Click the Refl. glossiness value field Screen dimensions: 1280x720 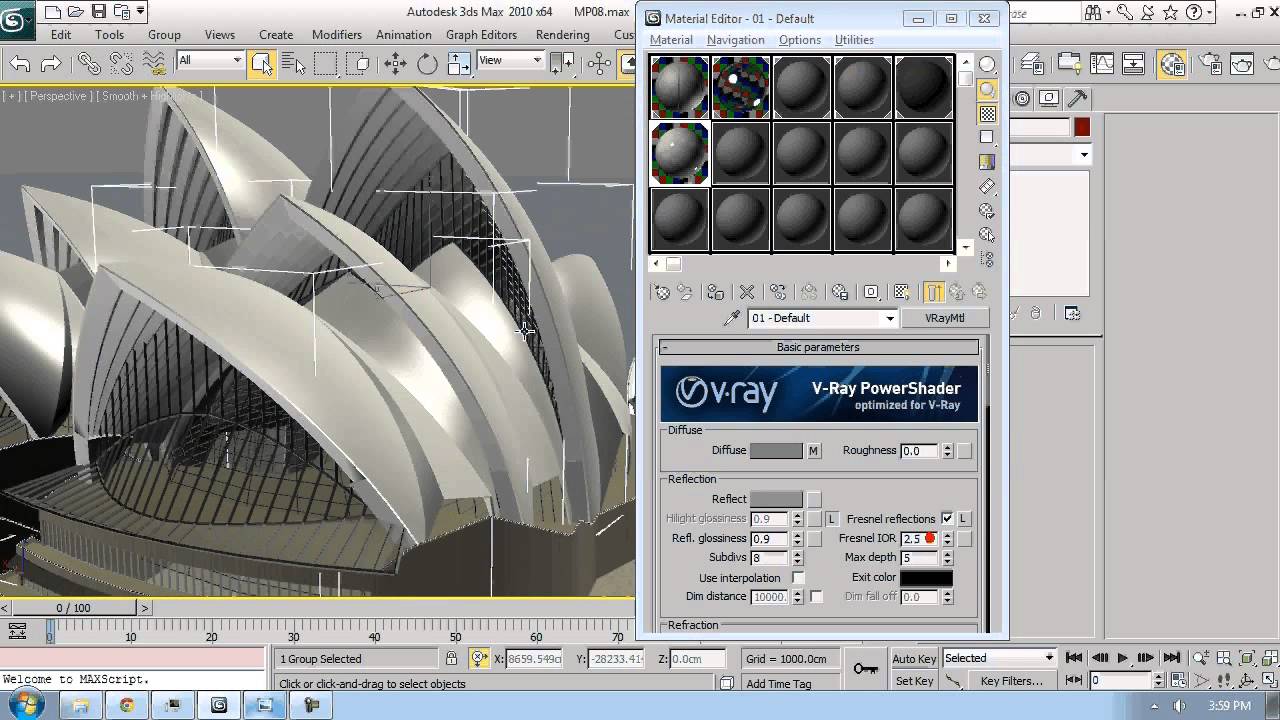click(768, 539)
